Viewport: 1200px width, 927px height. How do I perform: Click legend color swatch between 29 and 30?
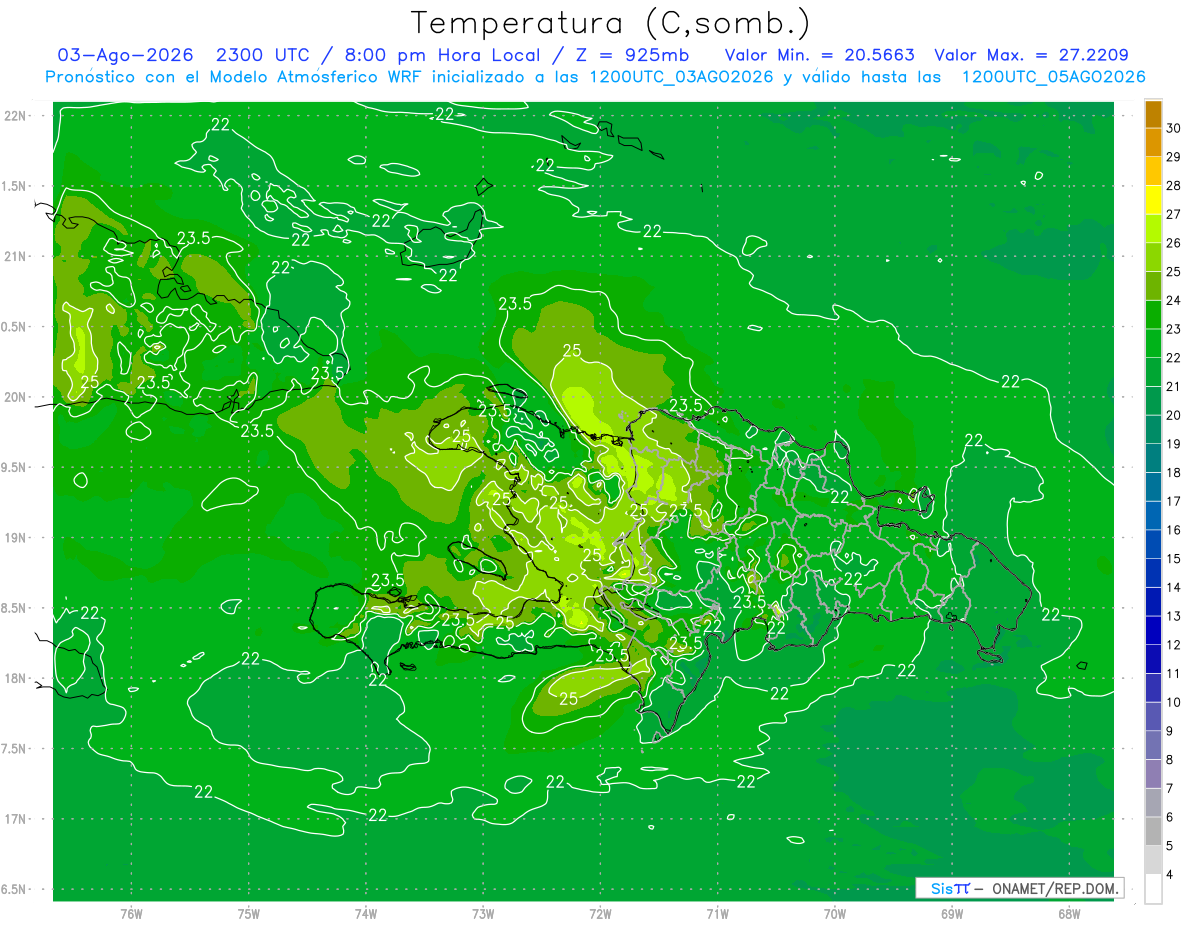click(x=1153, y=143)
